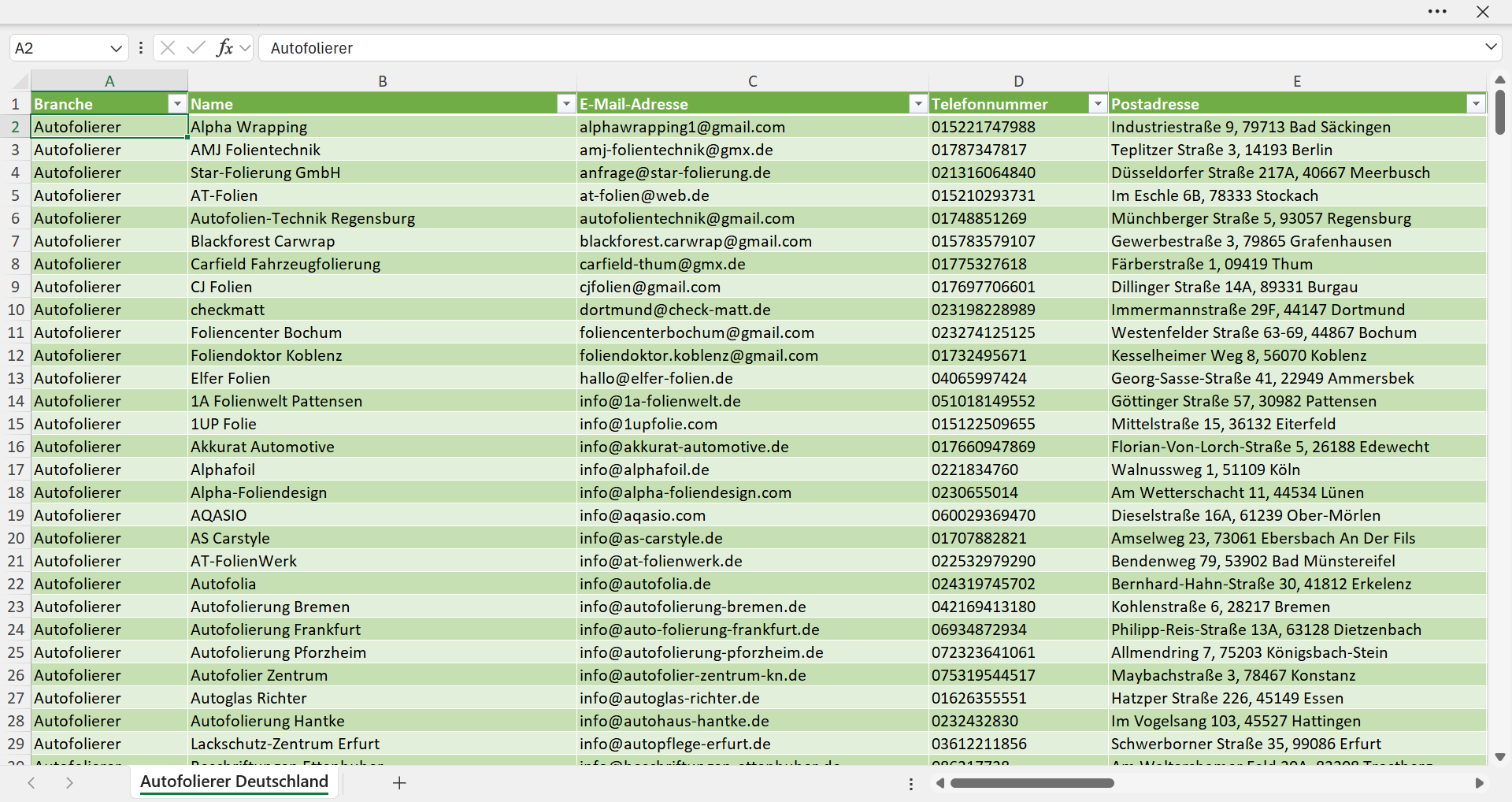Click the formula bar vertical dots handle
The height and width of the screenshot is (802, 1512).
pyautogui.click(x=141, y=48)
